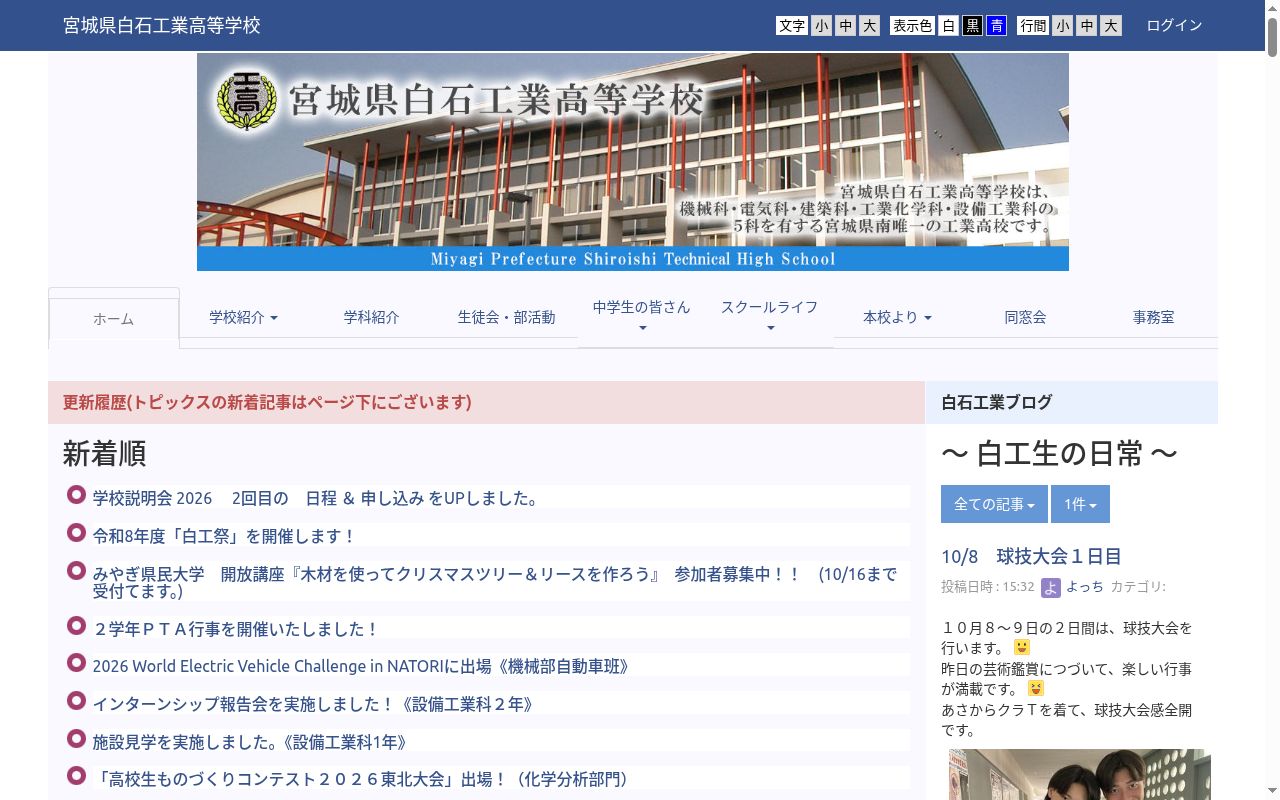The image size is (1280, 800).
Task: Click the bullet icon beside 高校生ものづくりコンテスト
Action: click(x=76, y=776)
